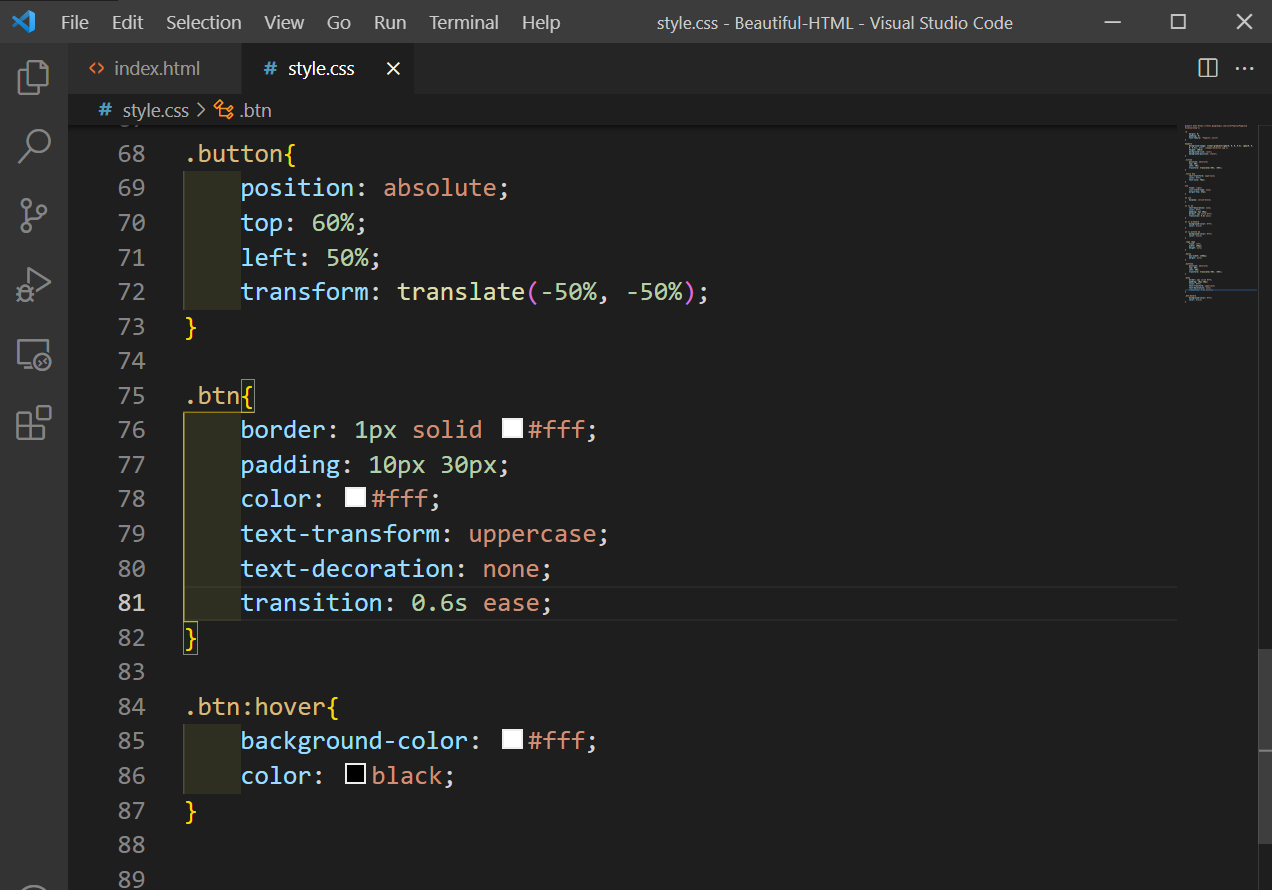Screen dimensions: 1272x890
Task: Open the Run menu
Action: click(x=390, y=22)
